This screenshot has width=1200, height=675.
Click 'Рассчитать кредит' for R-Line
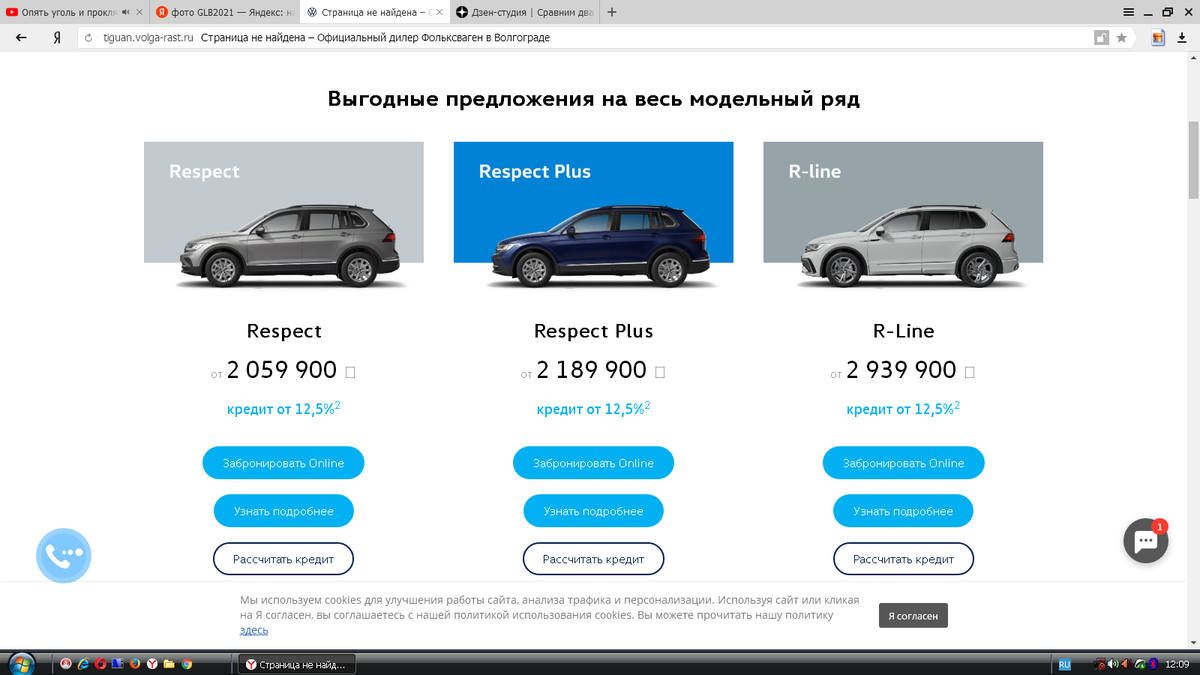(903, 559)
